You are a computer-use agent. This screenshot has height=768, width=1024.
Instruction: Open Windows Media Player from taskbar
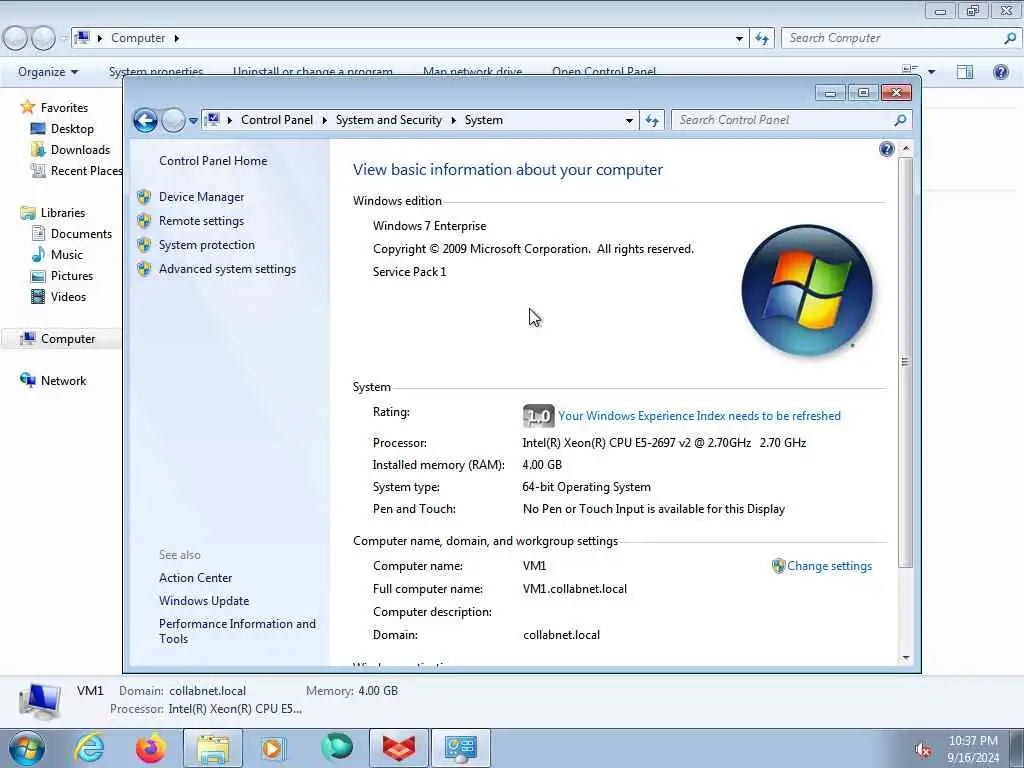[274, 748]
